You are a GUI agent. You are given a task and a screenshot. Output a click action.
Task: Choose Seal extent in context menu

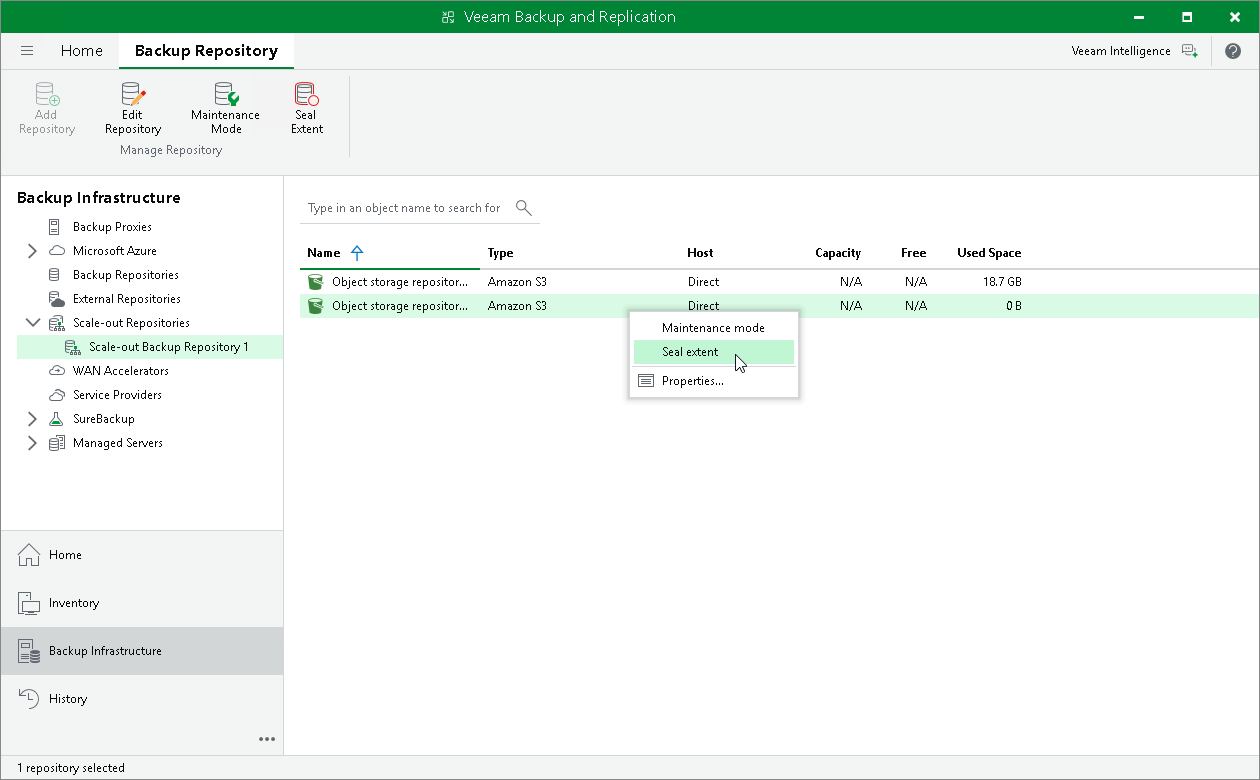coord(714,352)
